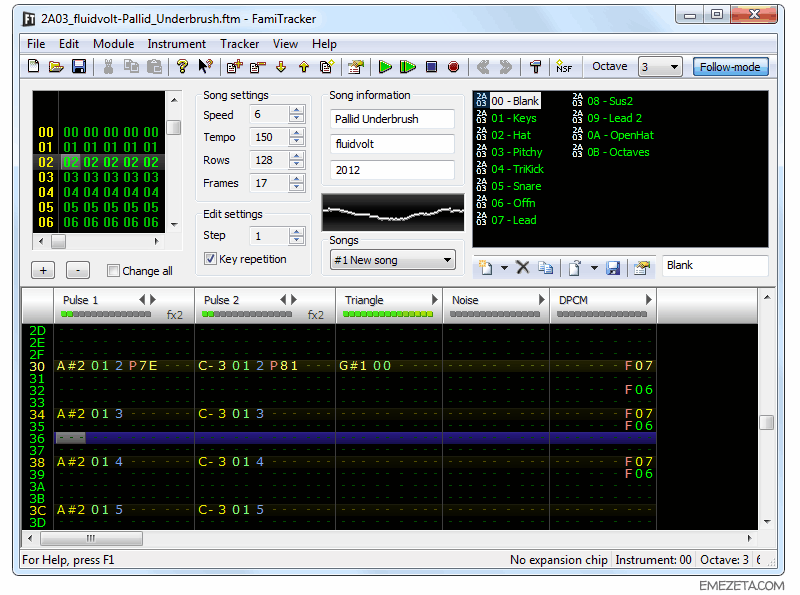Click the + button below frame list

pyautogui.click(x=43, y=270)
